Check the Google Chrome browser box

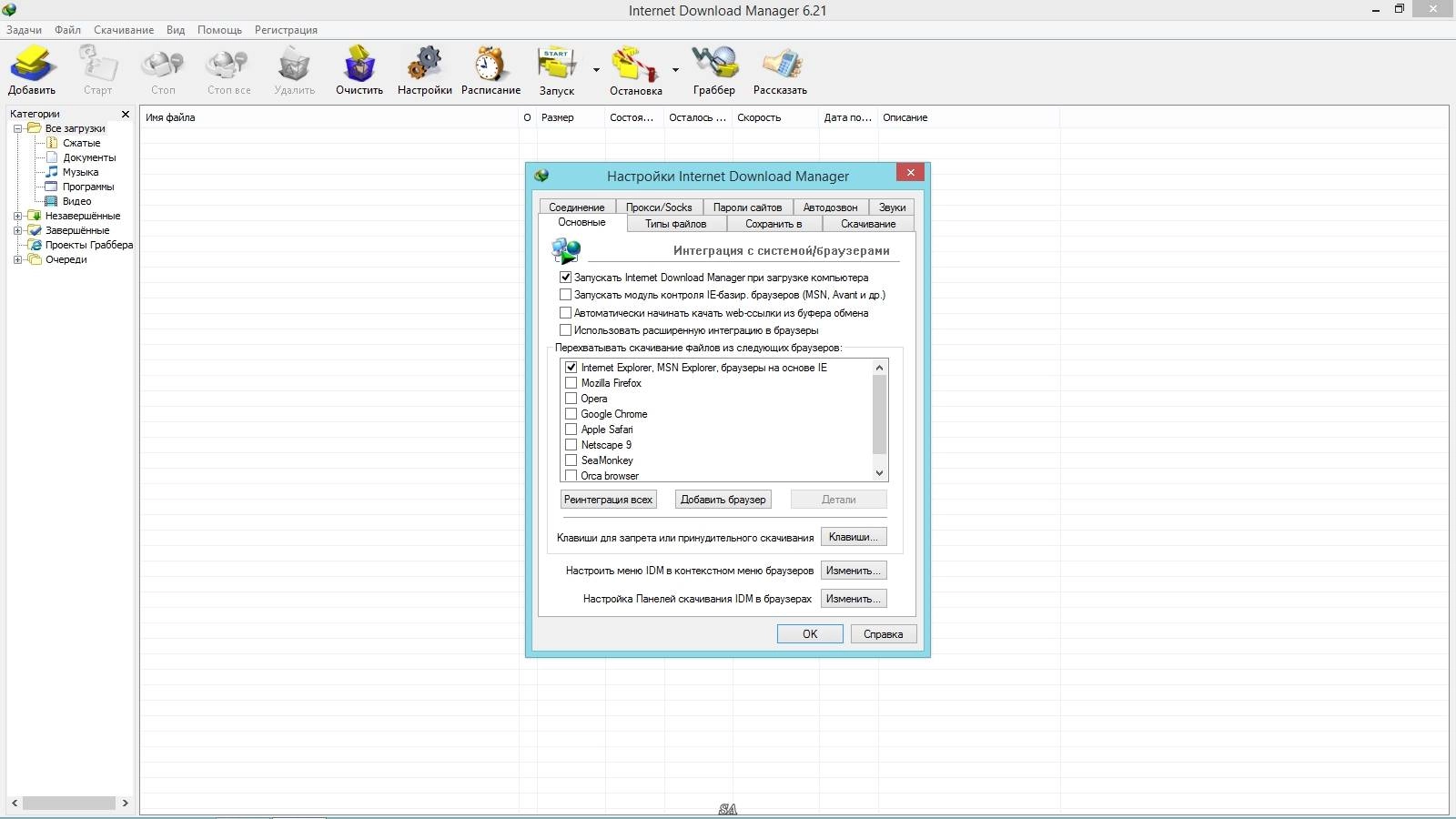(571, 414)
